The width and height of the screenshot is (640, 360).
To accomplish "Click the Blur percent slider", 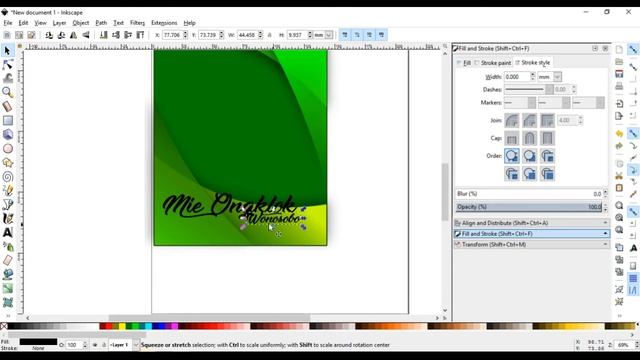I will point(529,194).
